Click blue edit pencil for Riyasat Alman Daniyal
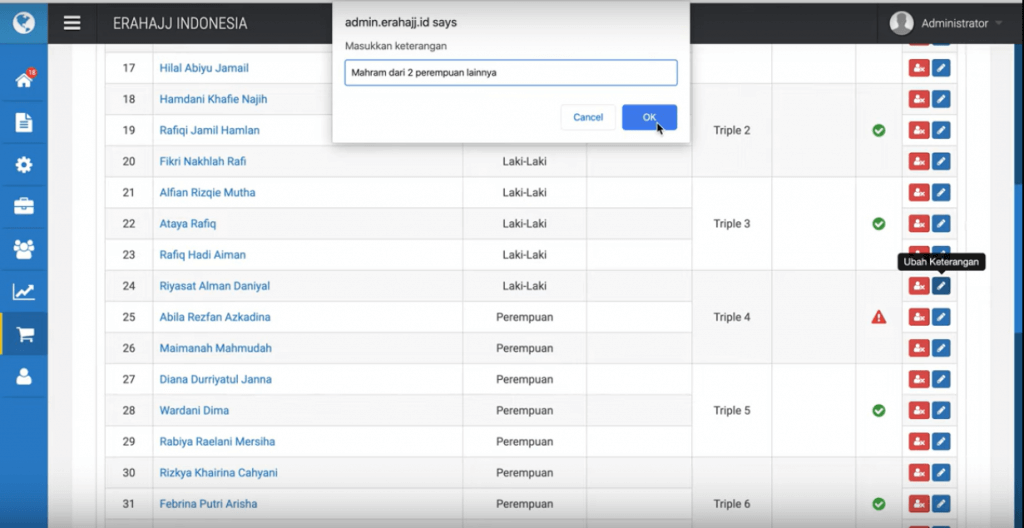1024x528 pixels. click(x=941, y=286)
